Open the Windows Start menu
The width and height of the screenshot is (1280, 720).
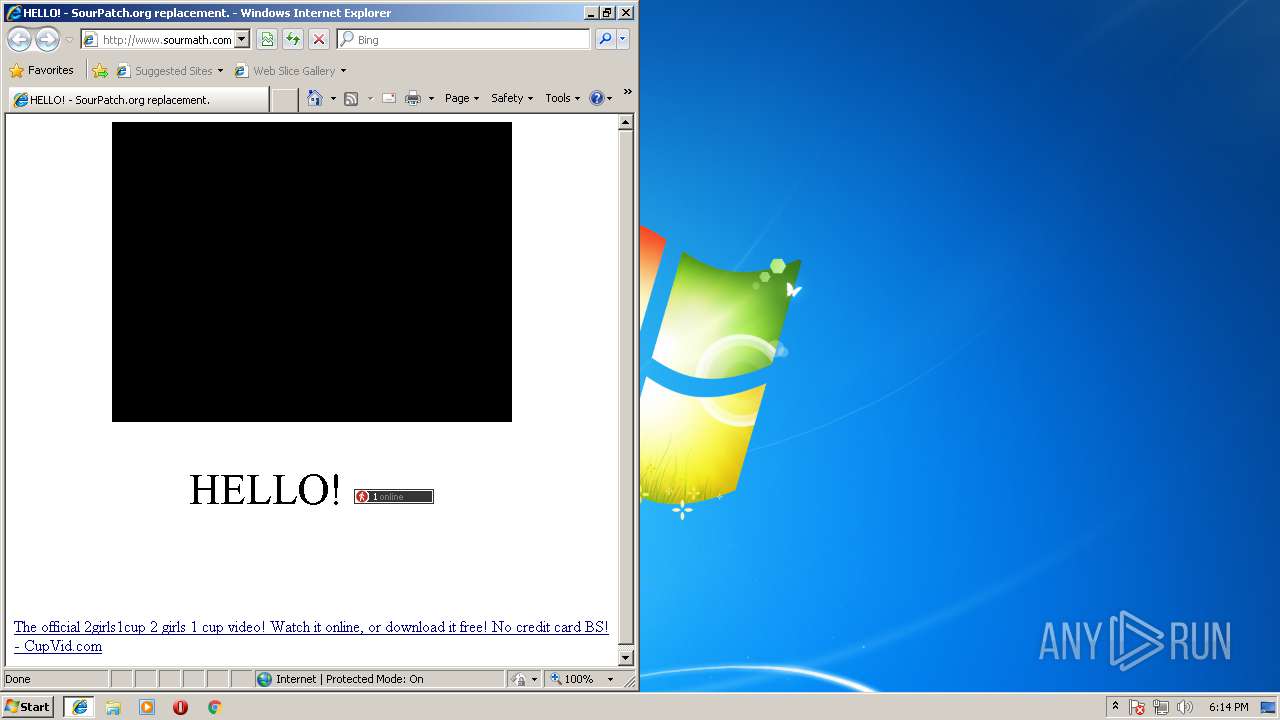tap(27, 706)
